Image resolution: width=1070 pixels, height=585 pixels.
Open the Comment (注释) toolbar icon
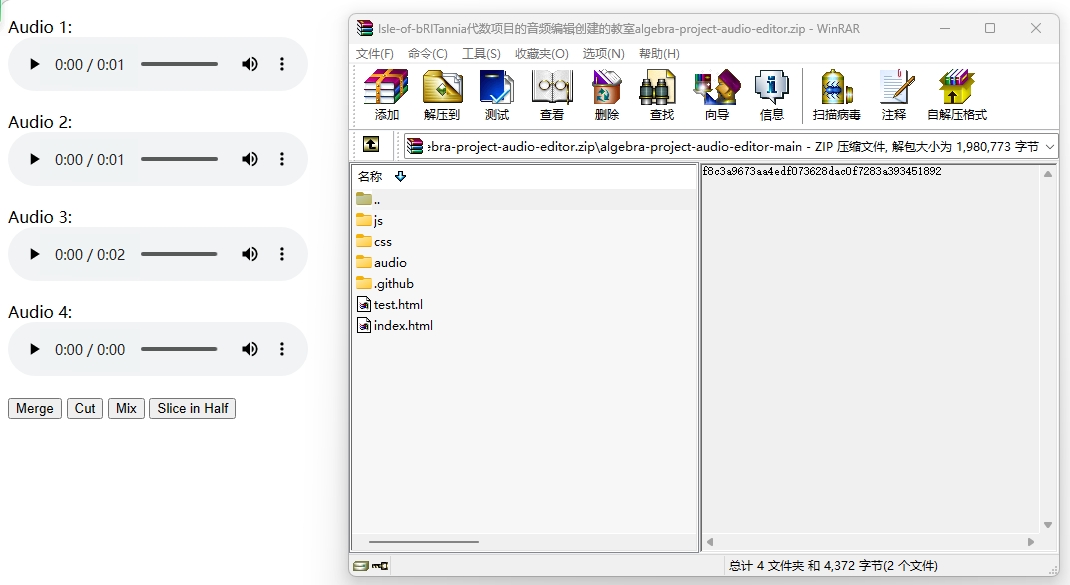tap(895, 95)
